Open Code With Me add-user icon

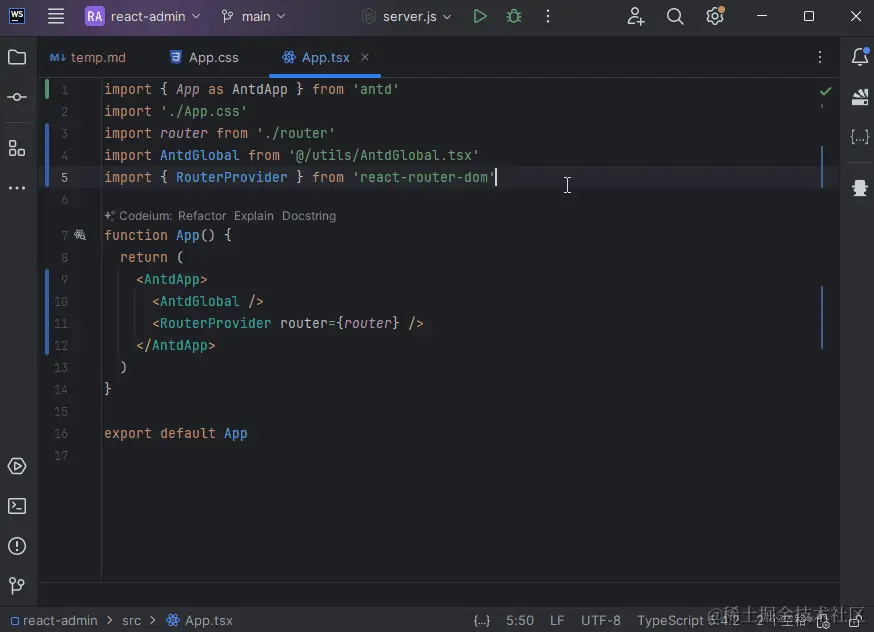[x=636, y=16]
